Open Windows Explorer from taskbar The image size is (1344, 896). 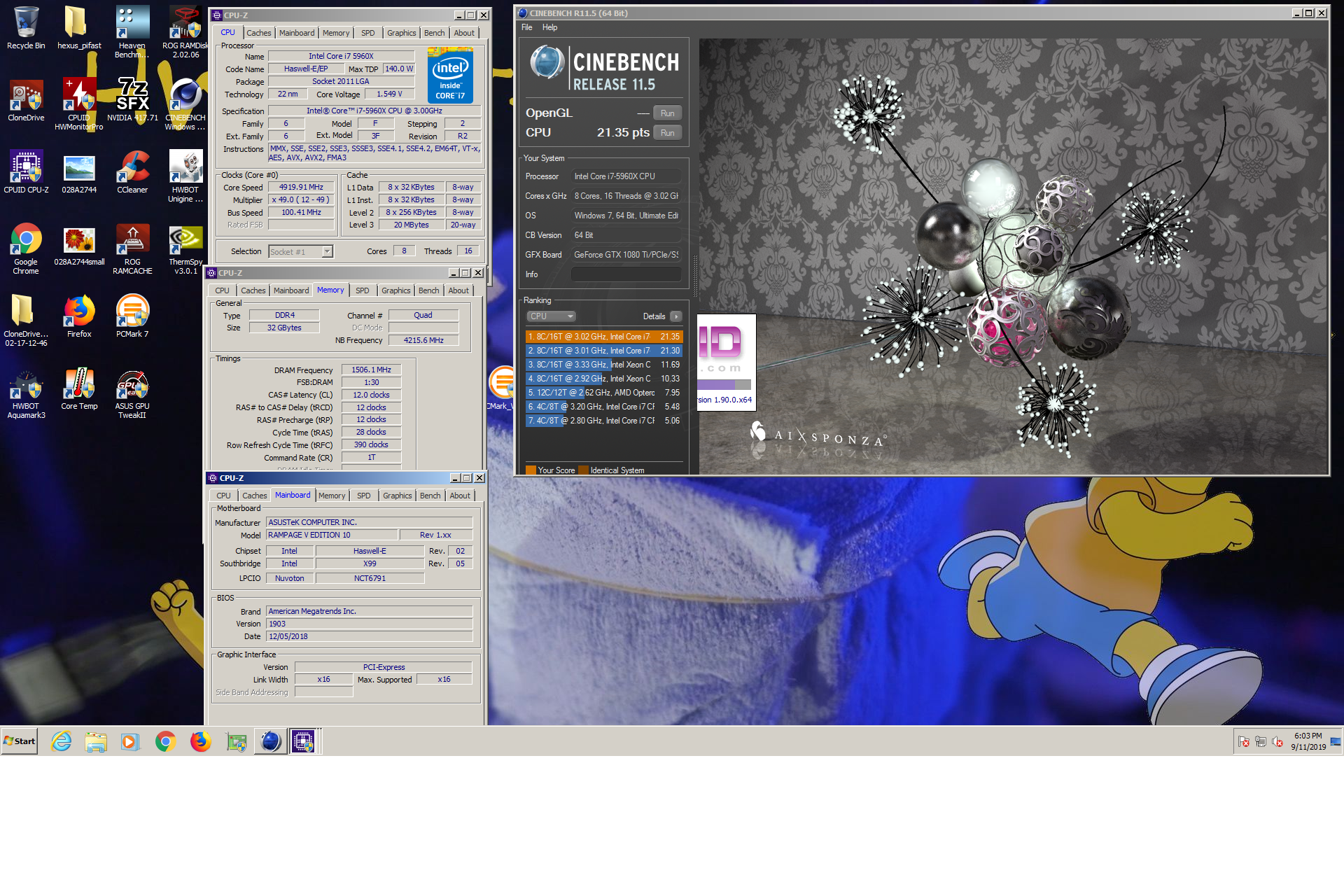point(96,741)
